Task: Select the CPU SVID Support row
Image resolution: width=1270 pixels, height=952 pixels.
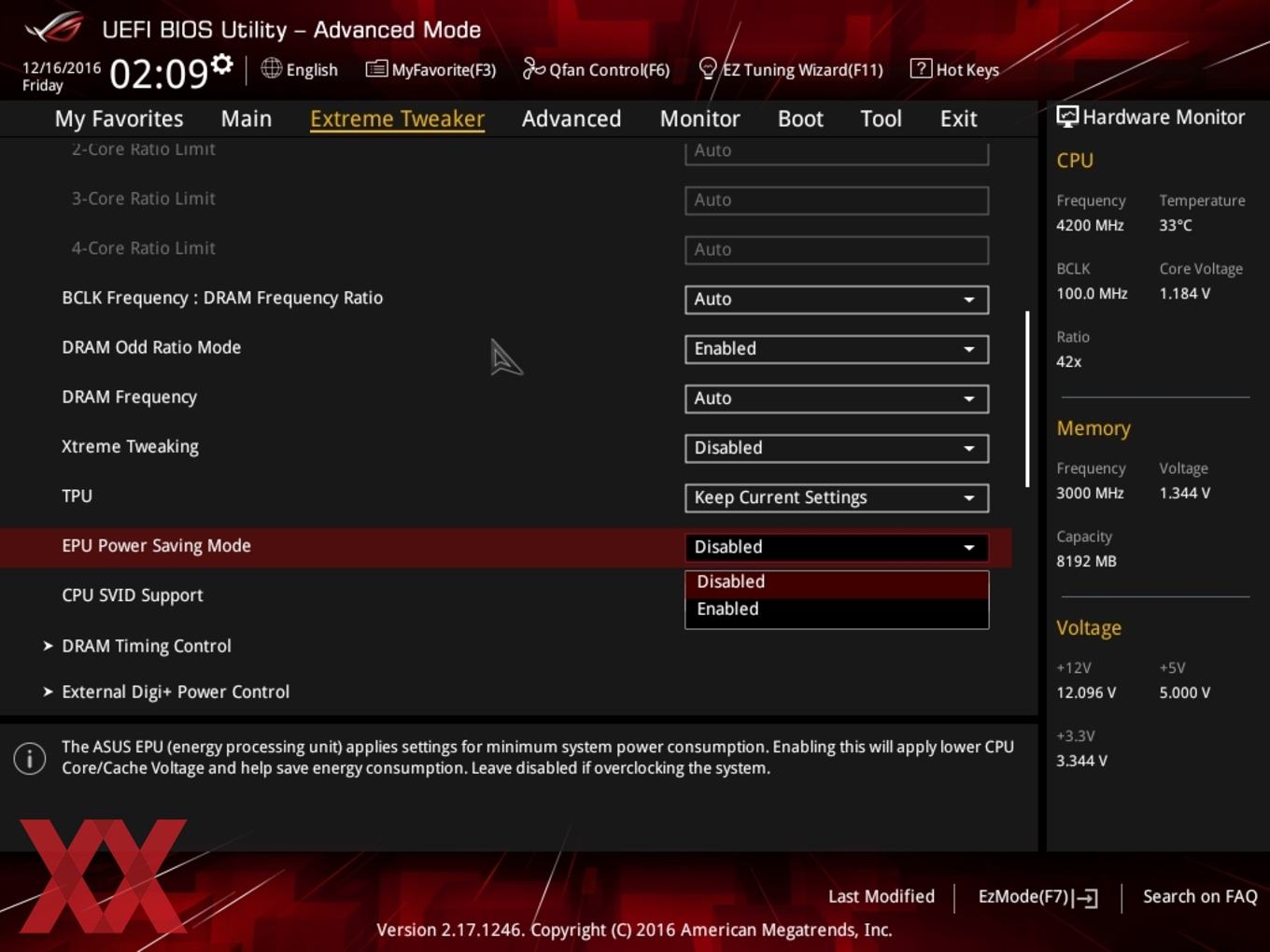Action: point(505,595)
